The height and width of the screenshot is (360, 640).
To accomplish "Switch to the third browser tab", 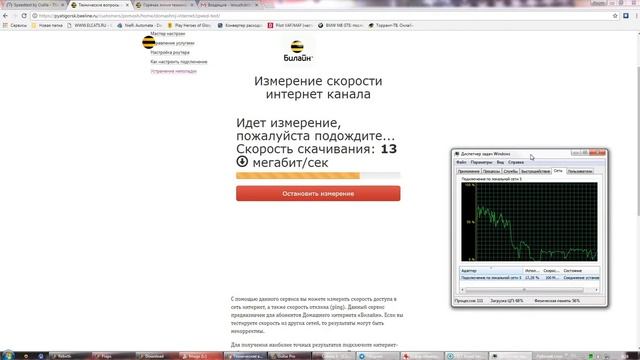I will point(163,5).
